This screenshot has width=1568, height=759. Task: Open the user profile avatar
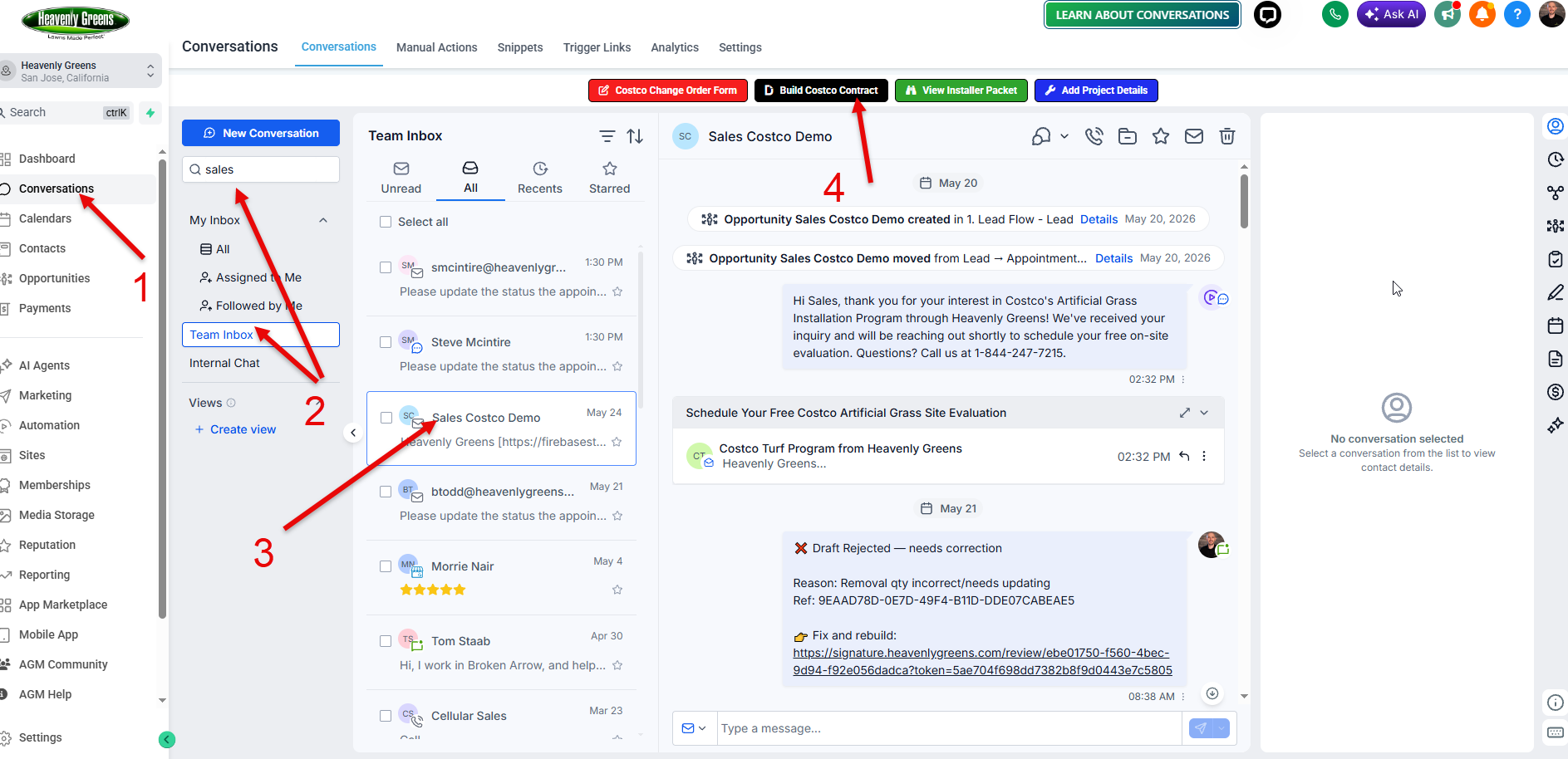click(1551, 14)
